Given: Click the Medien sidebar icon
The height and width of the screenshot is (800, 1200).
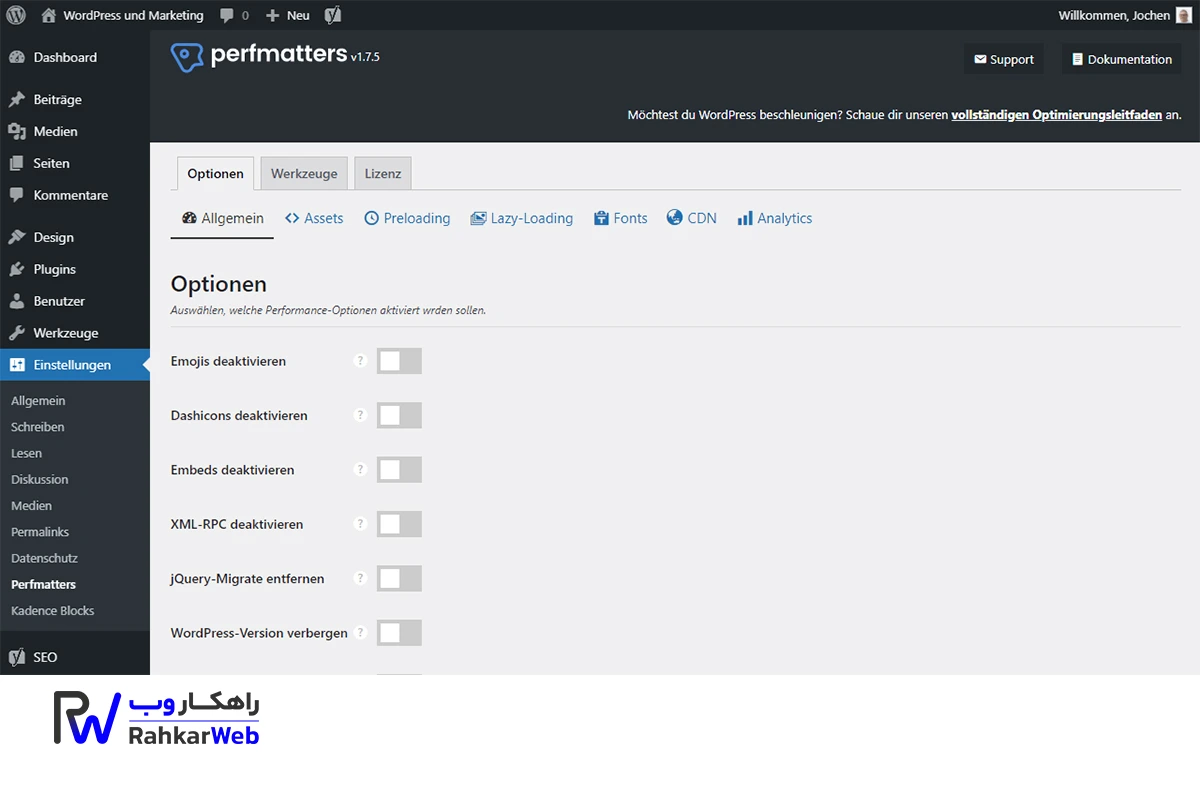Looking at the screenshot, I should point(17,132).
